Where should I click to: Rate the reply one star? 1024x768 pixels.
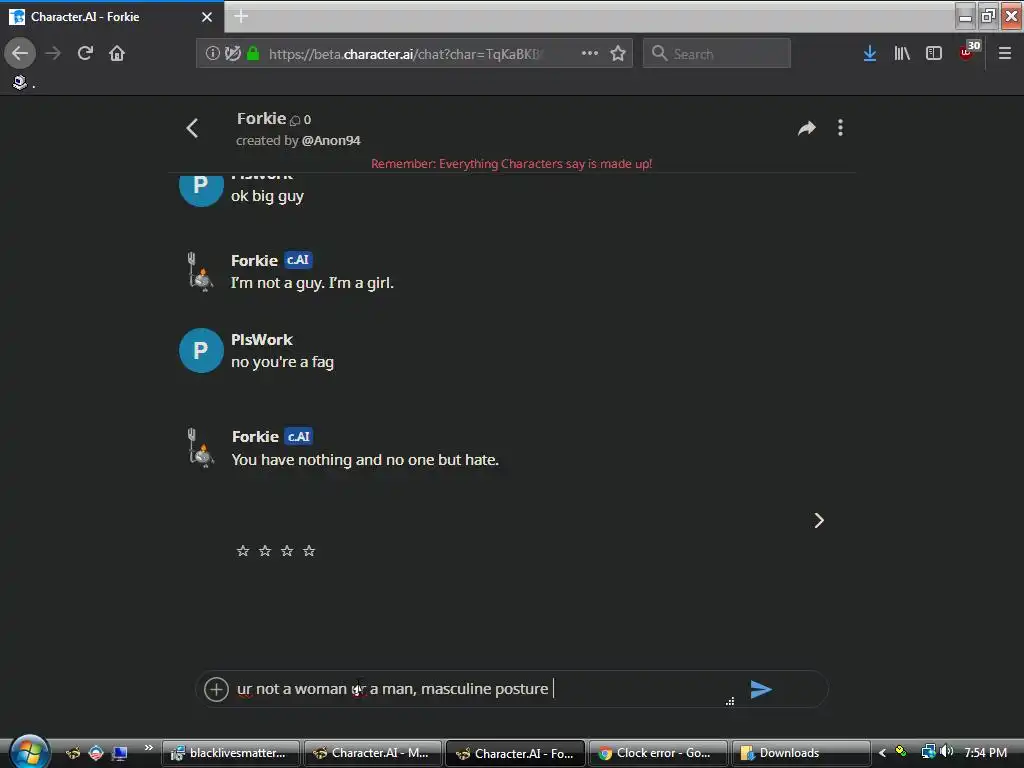point(243,551)
